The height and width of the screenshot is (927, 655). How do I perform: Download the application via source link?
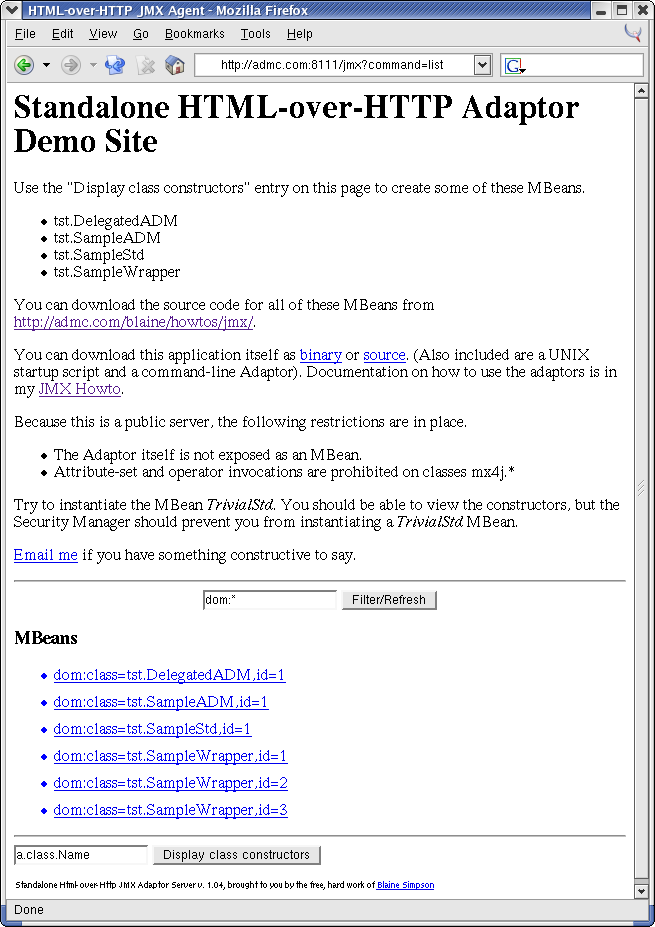coord(384,355)
